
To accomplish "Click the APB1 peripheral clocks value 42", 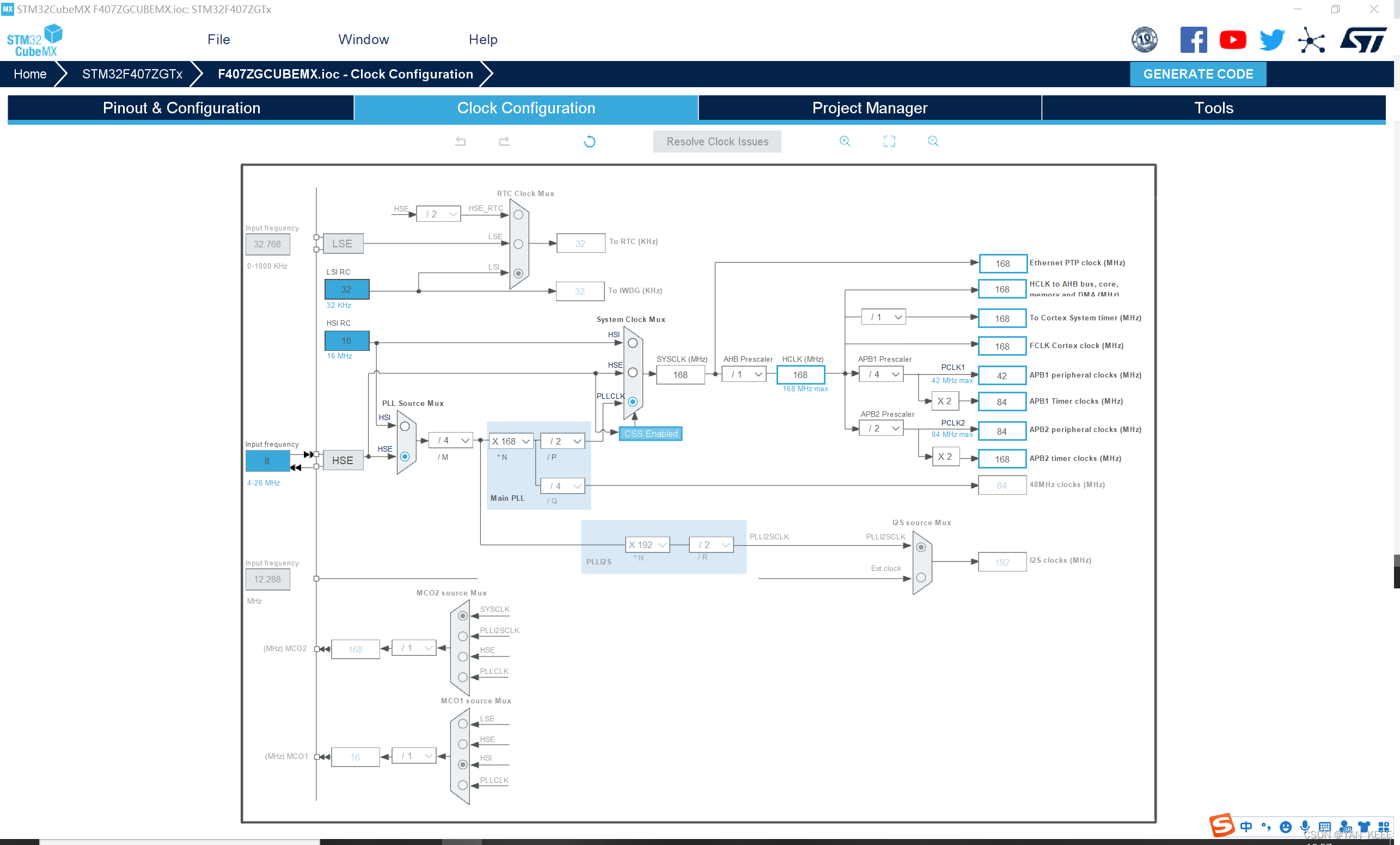I will (x=1002, y=376).
